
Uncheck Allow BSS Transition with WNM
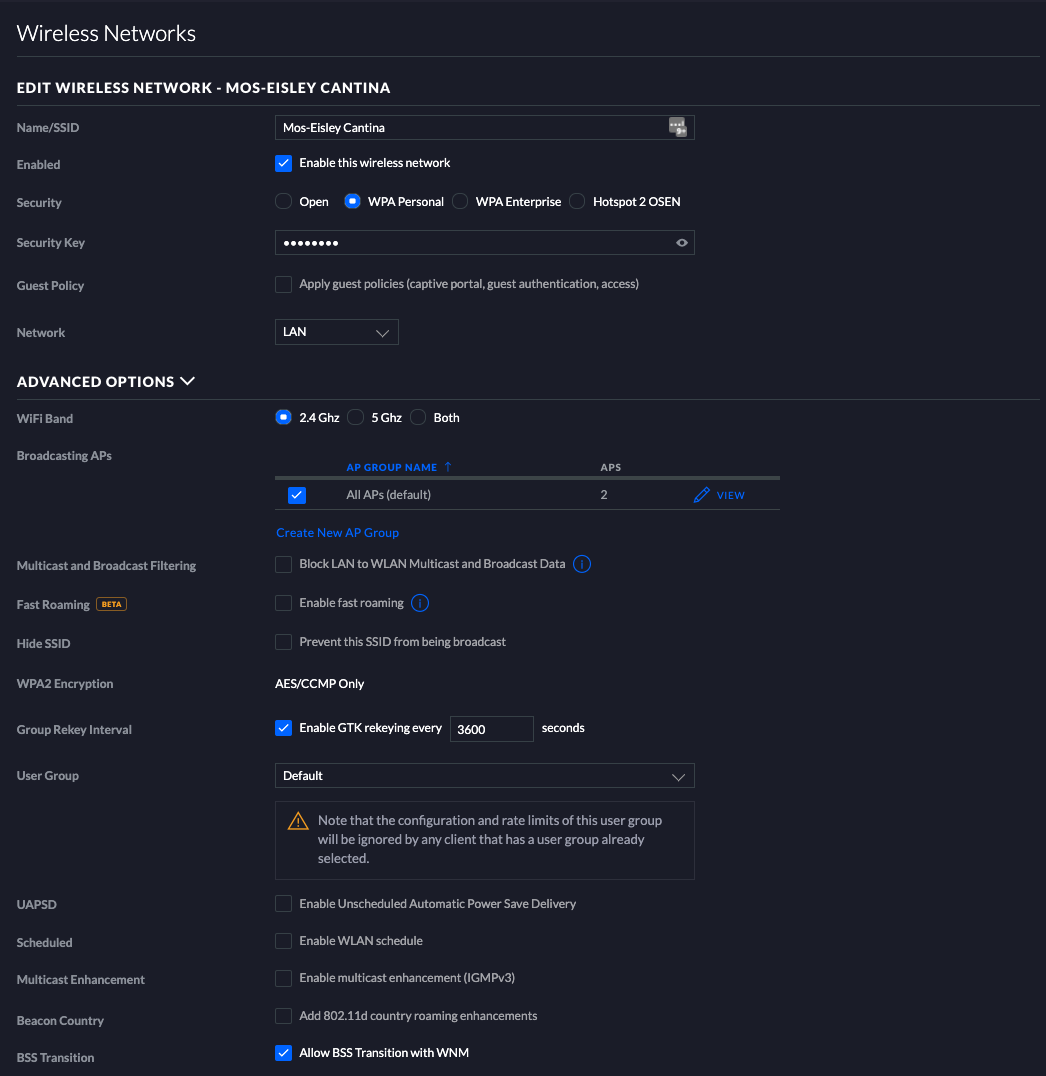(284, 1053)
